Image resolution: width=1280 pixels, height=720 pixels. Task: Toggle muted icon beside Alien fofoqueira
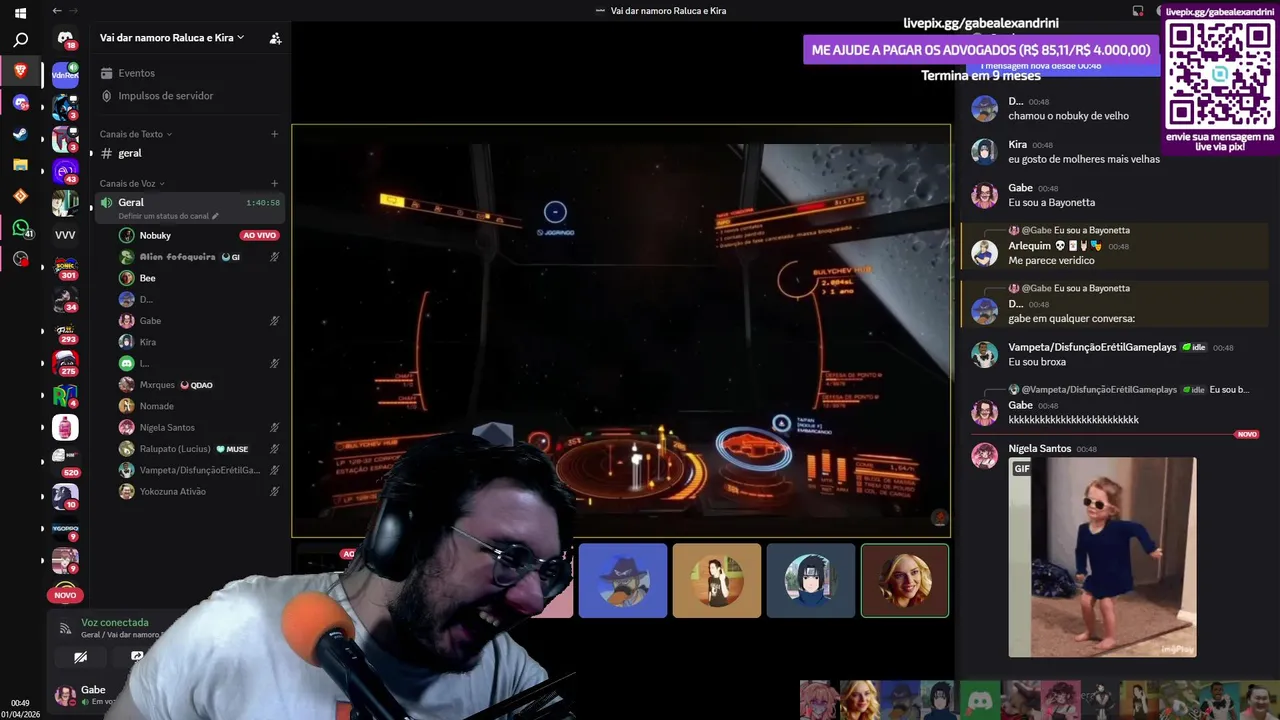click(x=274, y=257)
